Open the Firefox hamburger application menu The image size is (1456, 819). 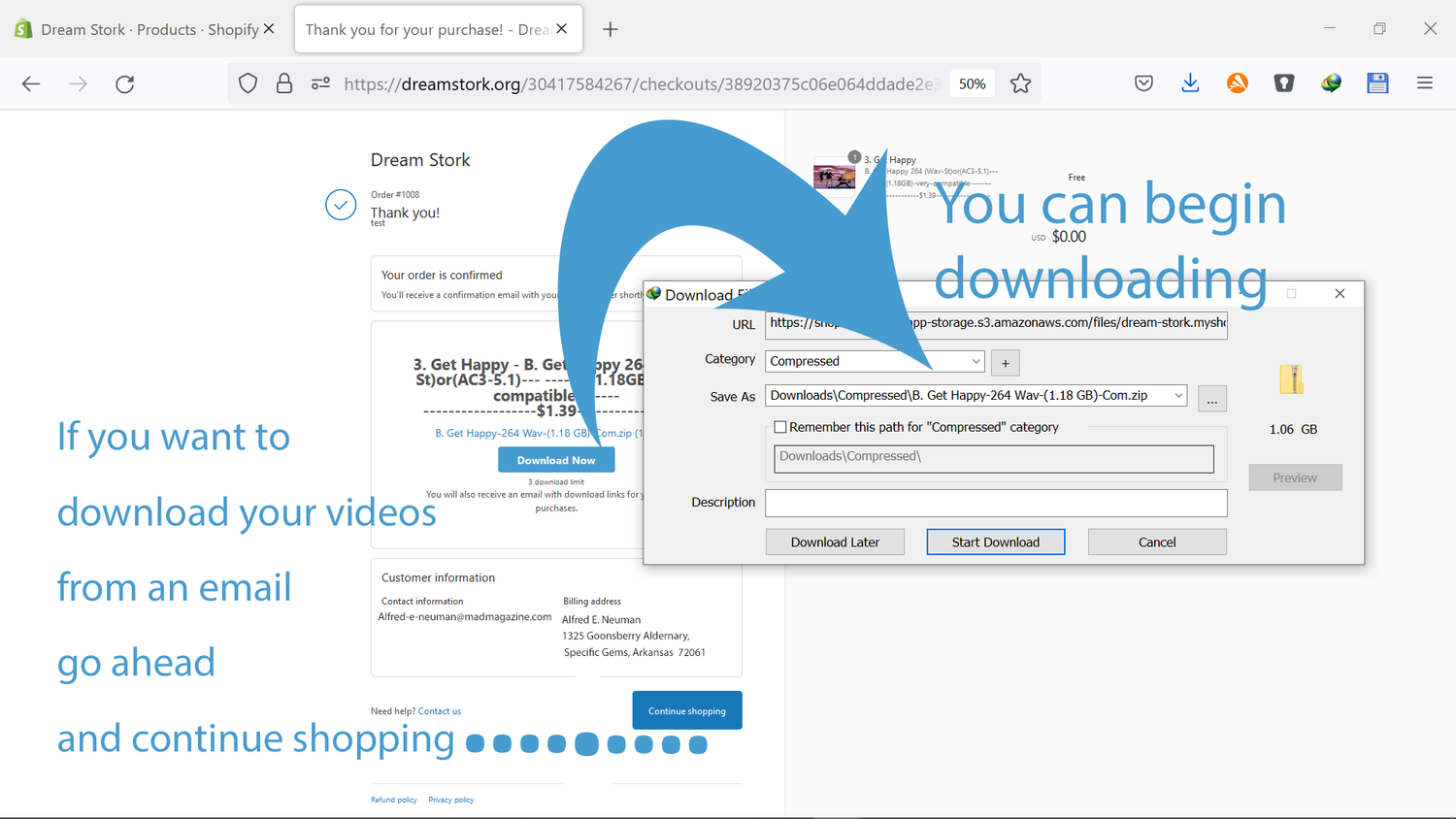1424,83
